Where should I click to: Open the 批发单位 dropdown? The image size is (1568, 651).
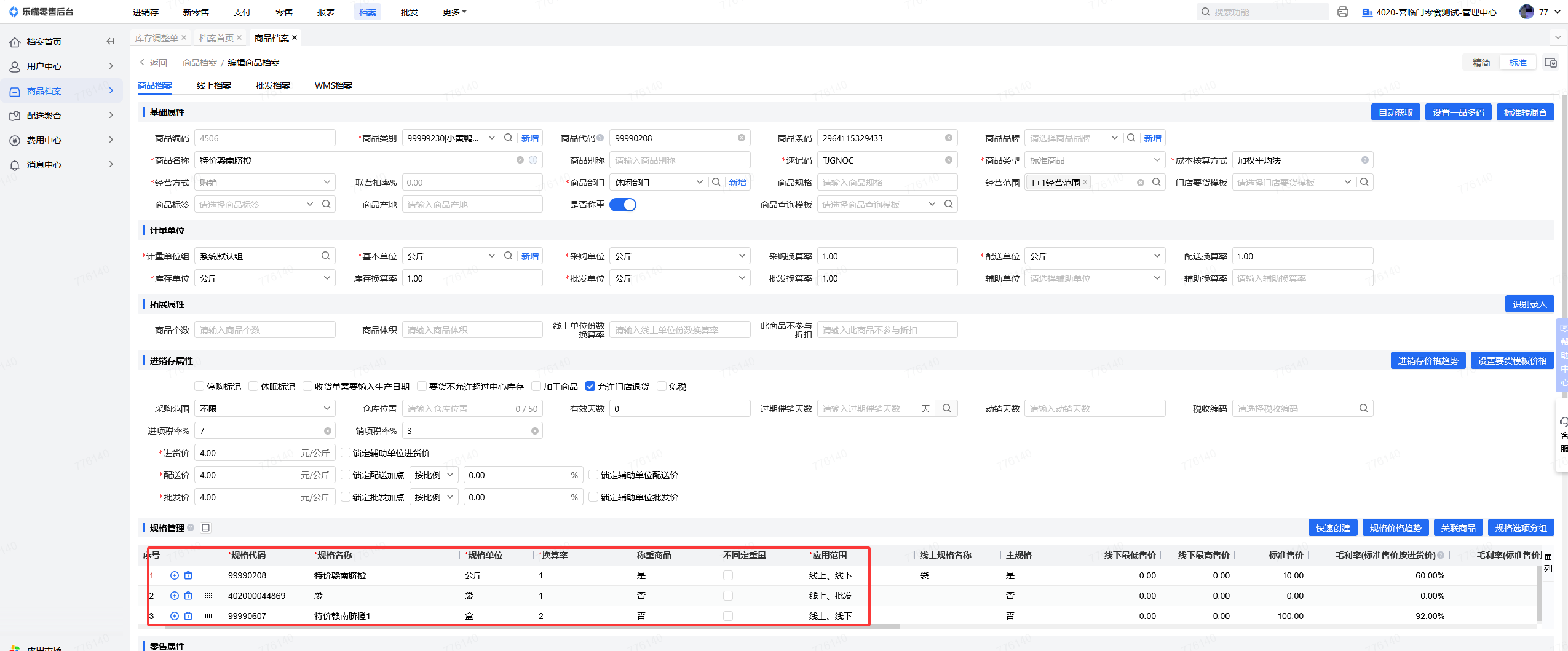pyautogui.click(x=680, y=278)
